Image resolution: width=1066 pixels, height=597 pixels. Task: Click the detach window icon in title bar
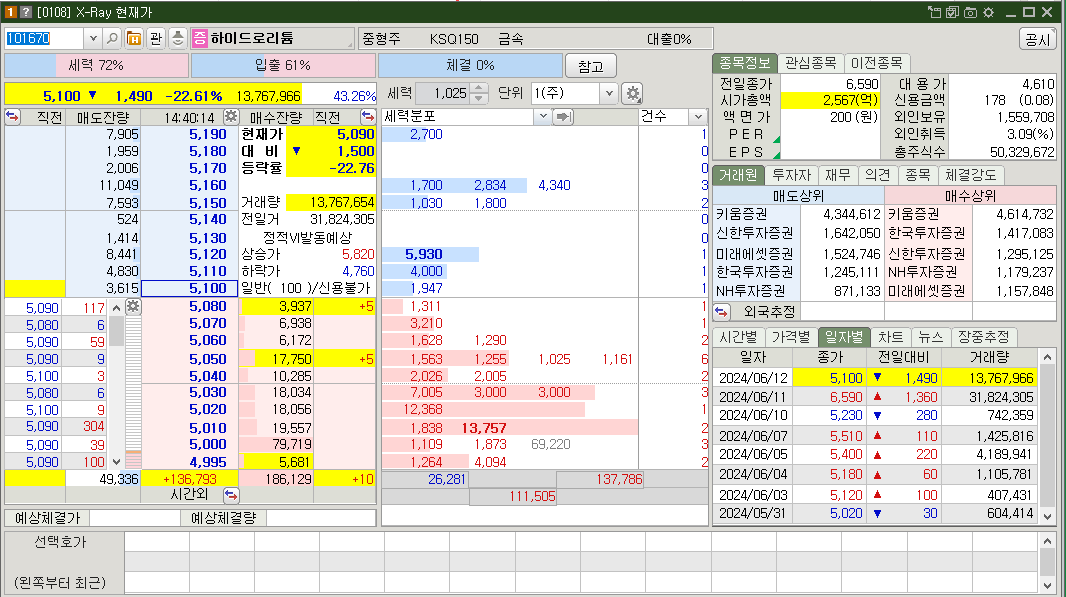click(934, 12)
